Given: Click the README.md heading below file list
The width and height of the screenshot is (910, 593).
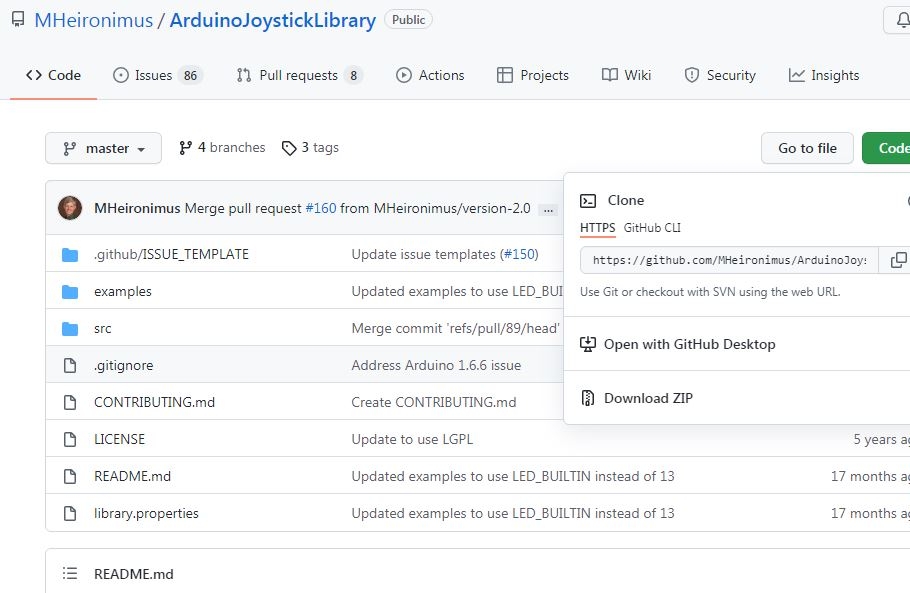Looking at the screenshot, I should 133,574.
